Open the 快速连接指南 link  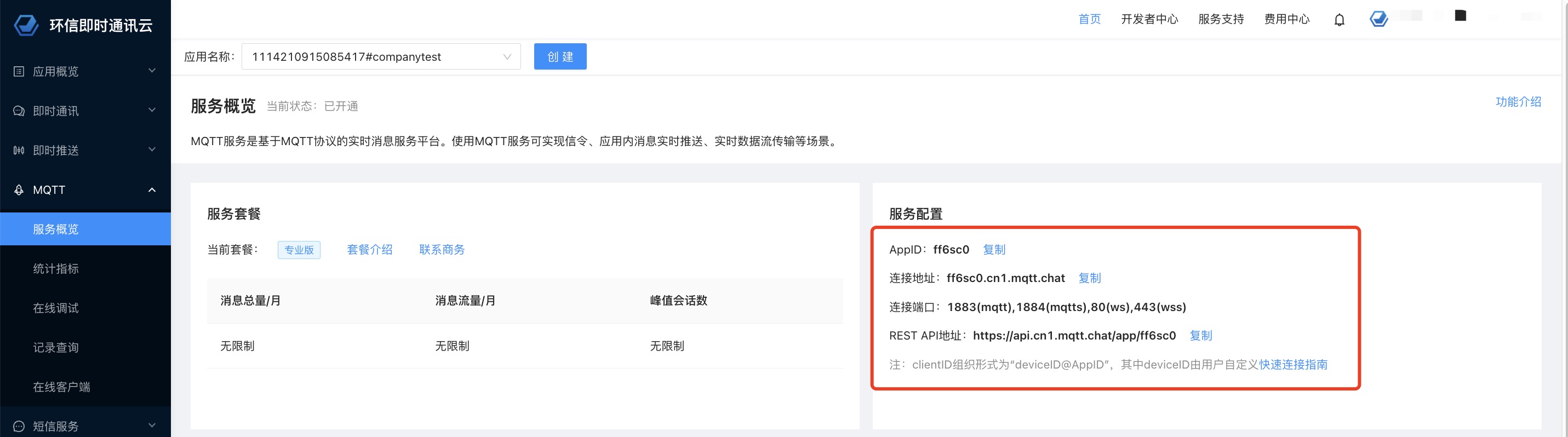[x=1294, y=365]
